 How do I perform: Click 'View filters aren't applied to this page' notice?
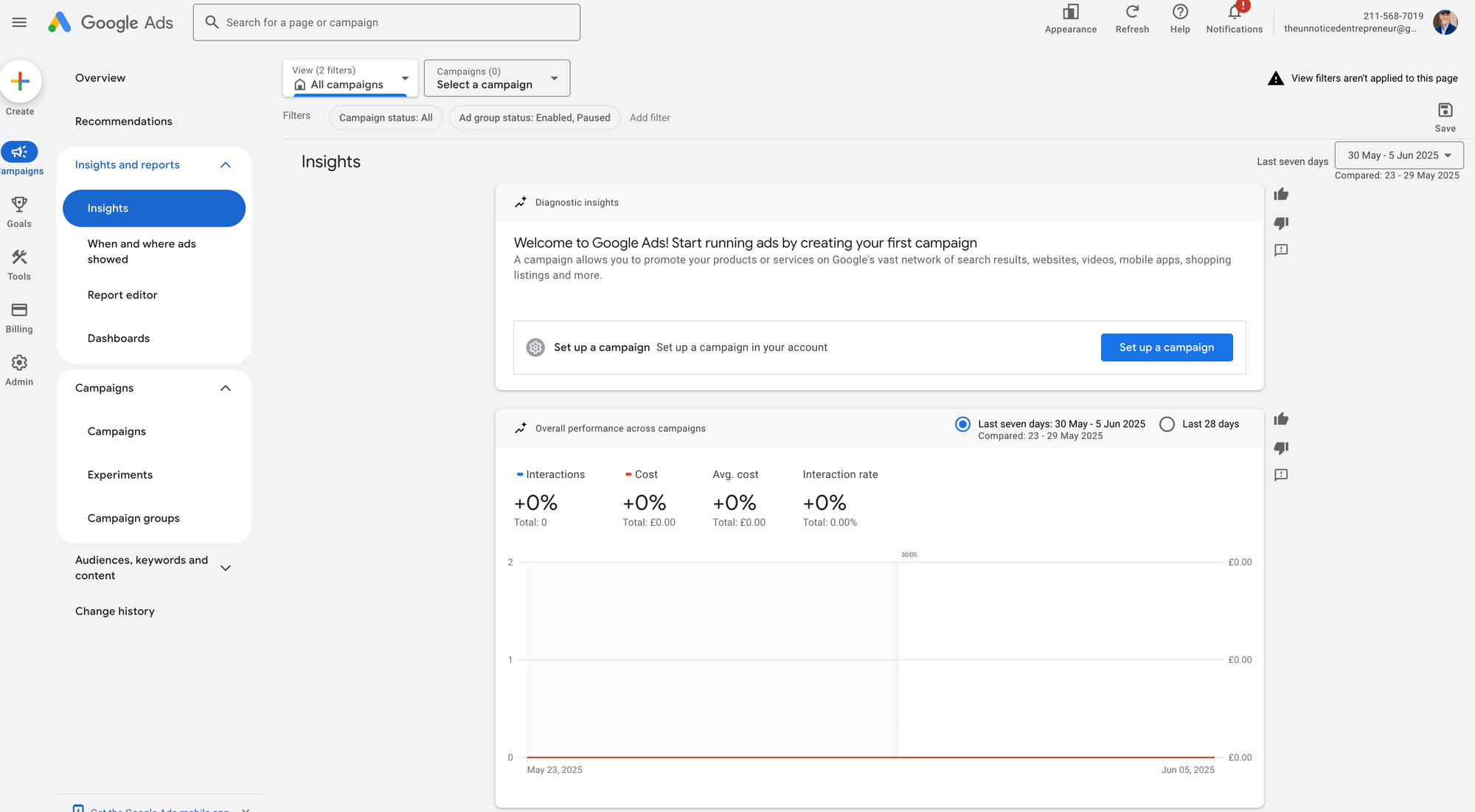(1374, 78)
